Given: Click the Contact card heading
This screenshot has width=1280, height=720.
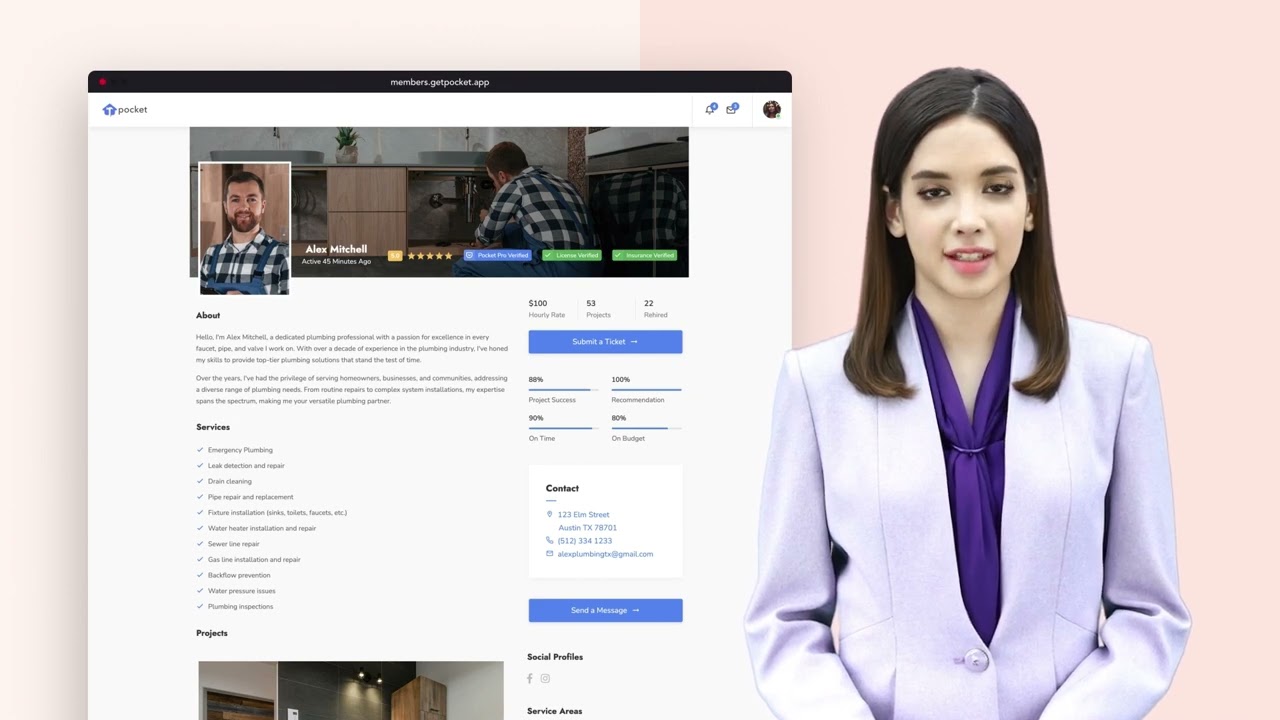Looking at the screenshot, I should click(562, 489).
